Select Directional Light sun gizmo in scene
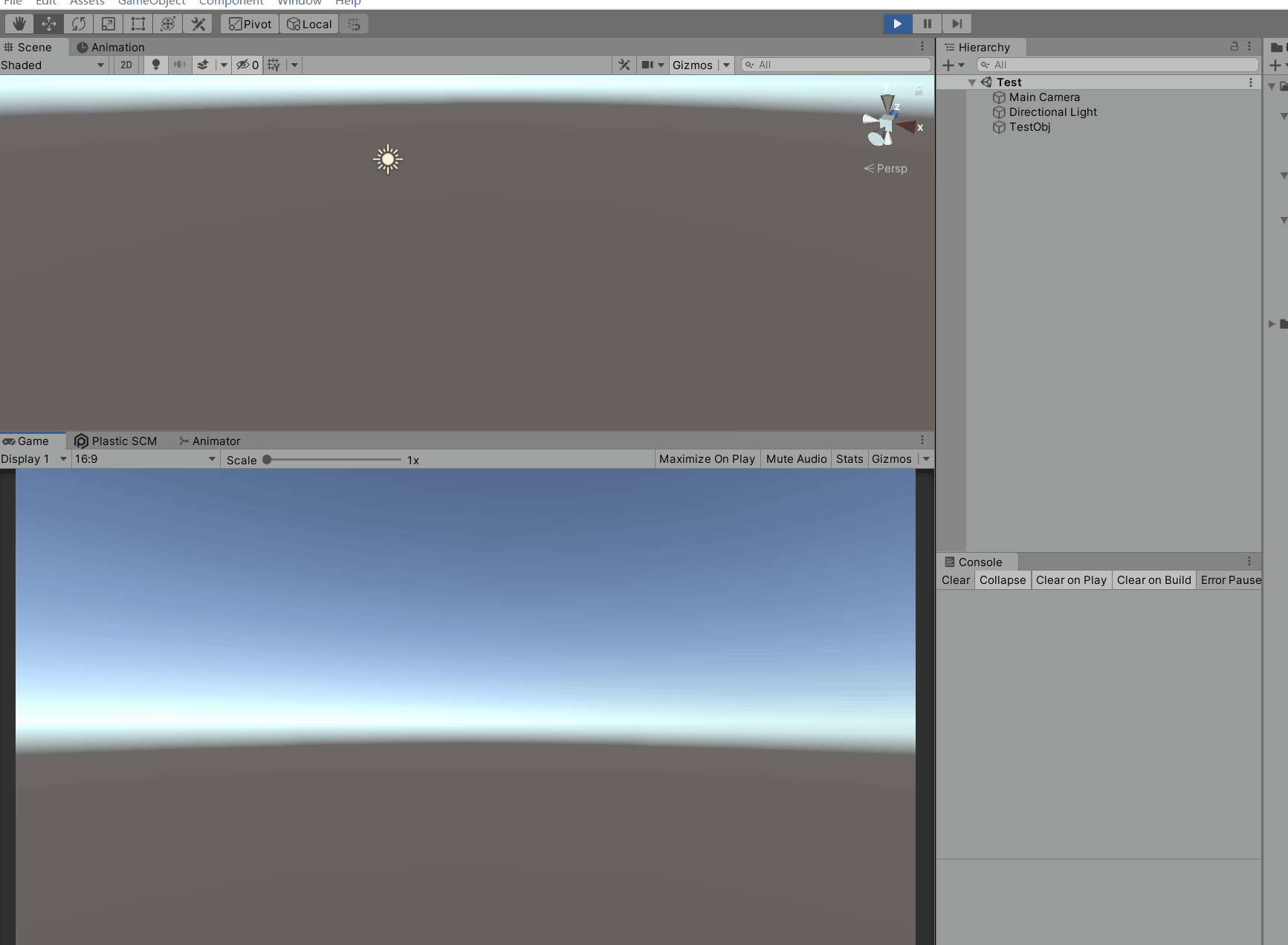The image size is (1288, 945). [x=388, y=159]
